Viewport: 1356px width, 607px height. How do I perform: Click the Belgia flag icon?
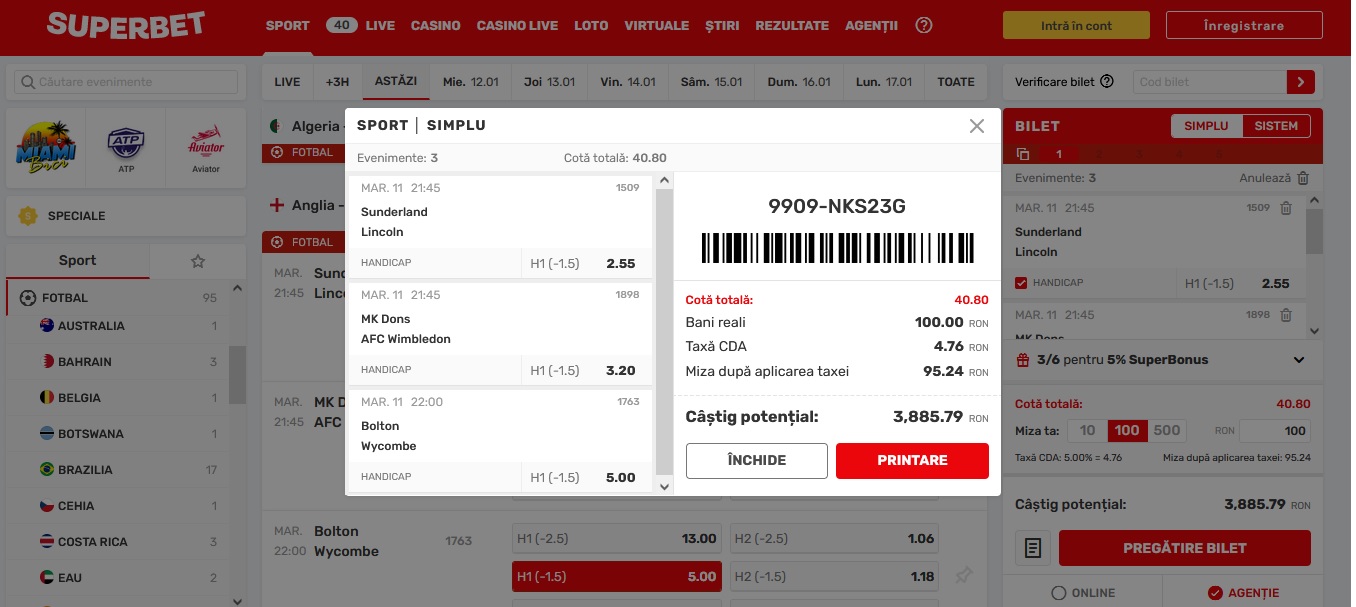point(46,398)
